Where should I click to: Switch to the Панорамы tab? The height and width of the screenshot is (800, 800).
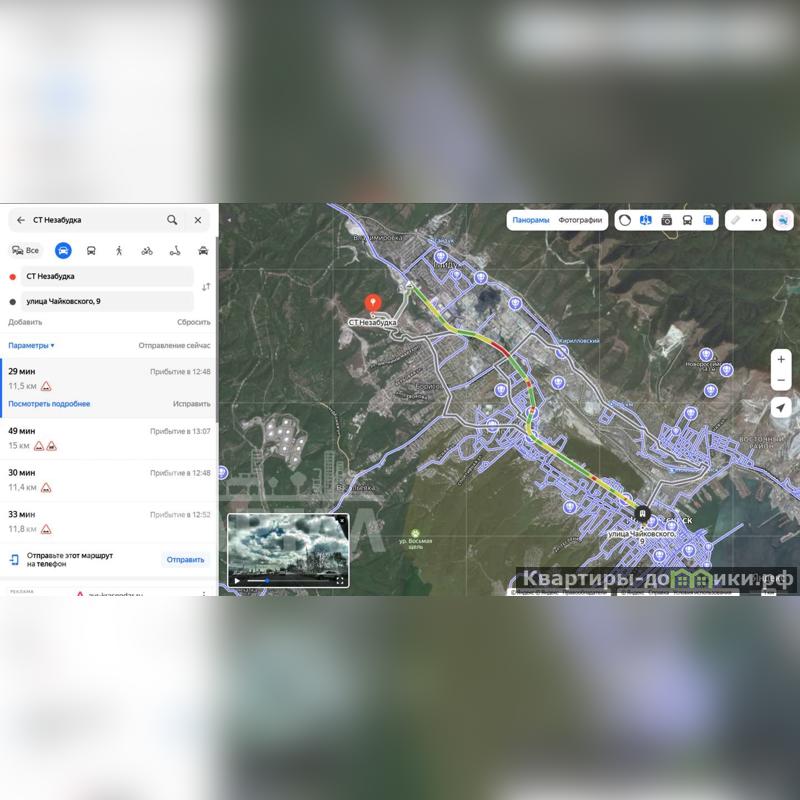pos(530,220)
